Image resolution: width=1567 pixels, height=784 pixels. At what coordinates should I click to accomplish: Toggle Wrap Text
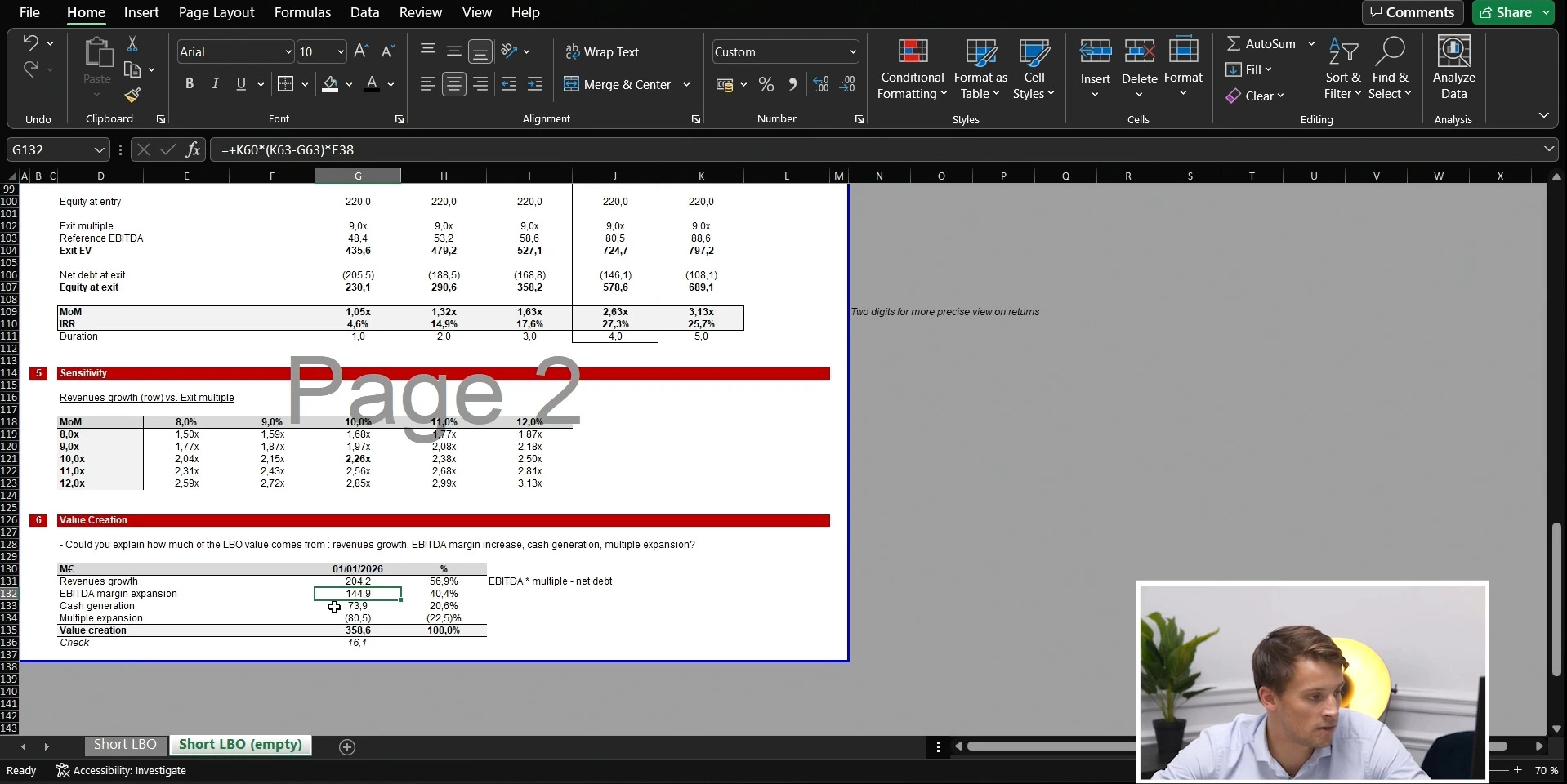[603, 51]
